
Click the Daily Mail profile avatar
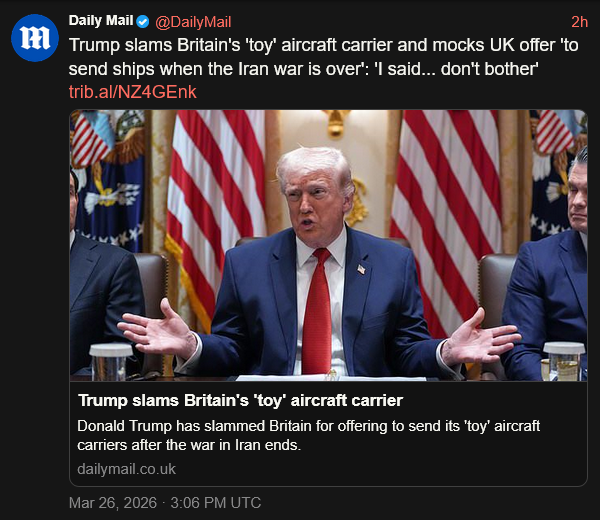pos(35,38)
